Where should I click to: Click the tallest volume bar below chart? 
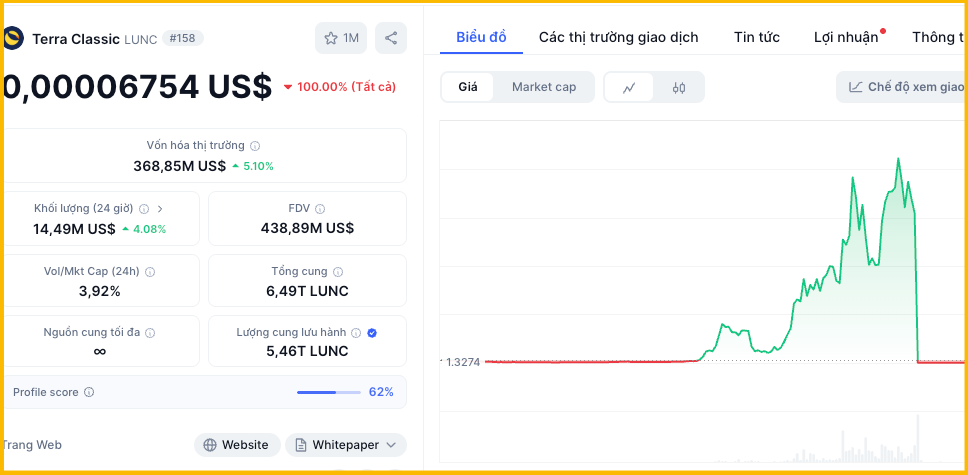tap(917, 439)
